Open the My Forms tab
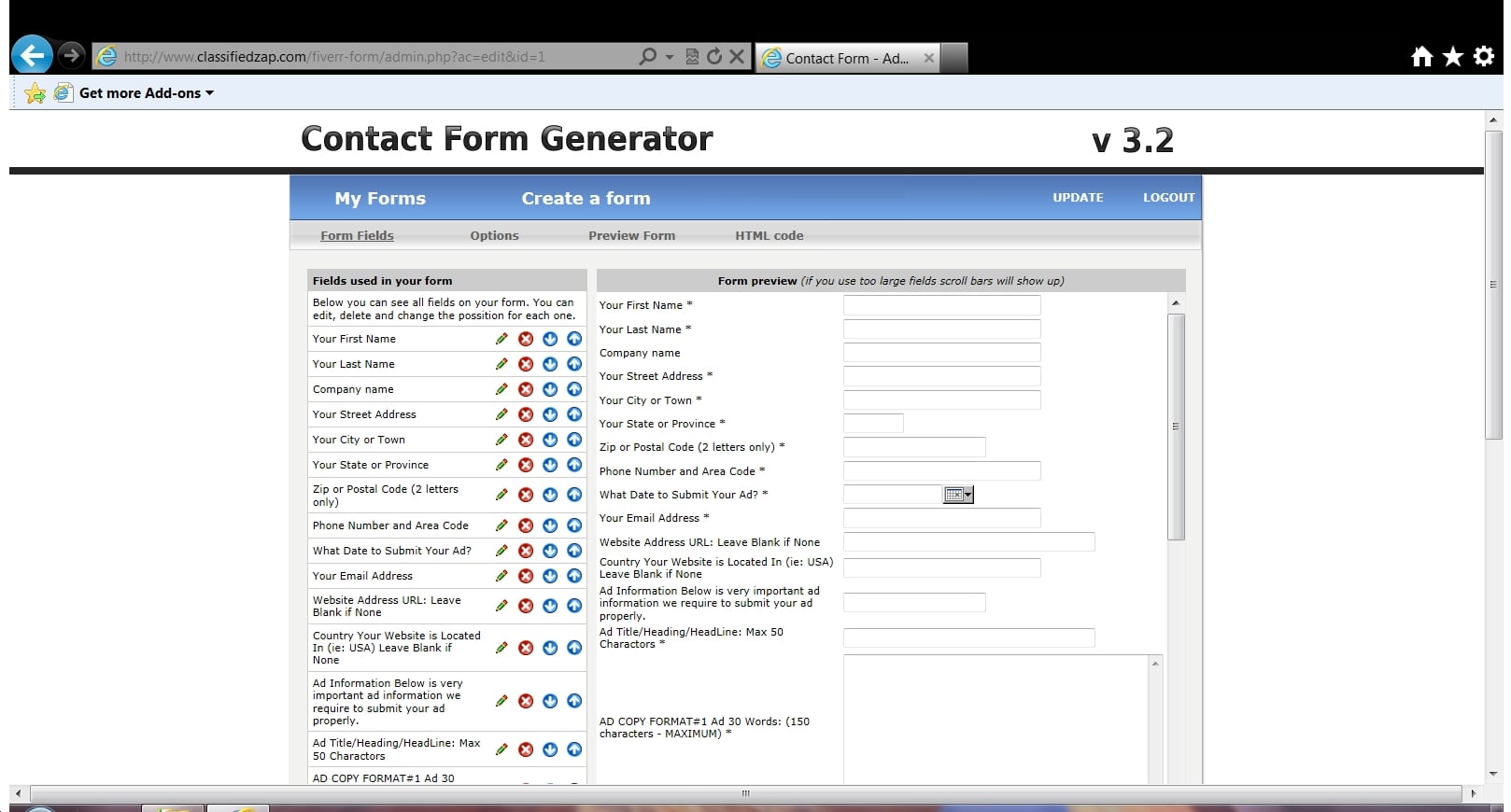This screenshot has width=1511, height=812. click(x=380, y=198)
